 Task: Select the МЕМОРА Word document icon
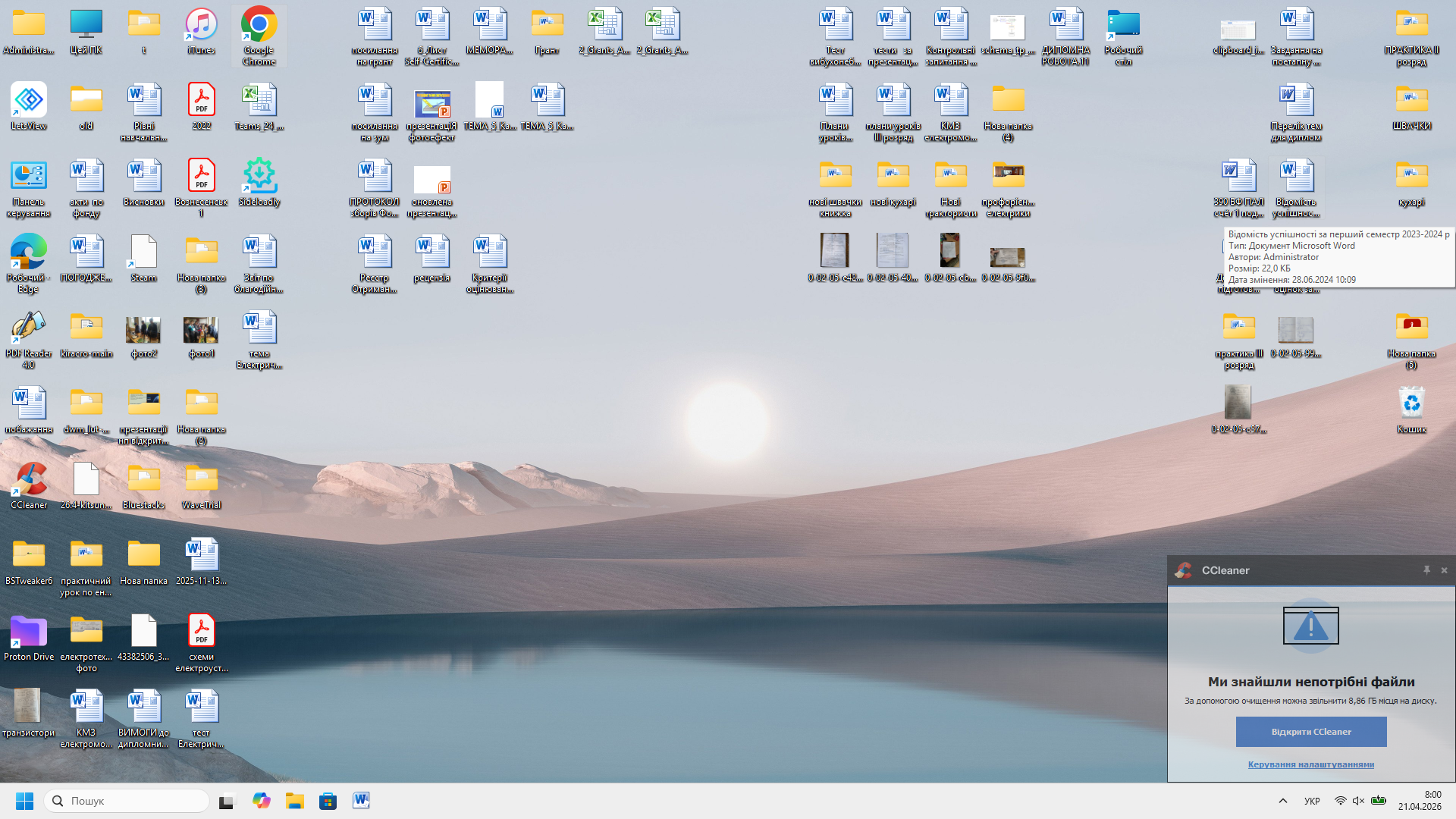click(x=489, y=30)
